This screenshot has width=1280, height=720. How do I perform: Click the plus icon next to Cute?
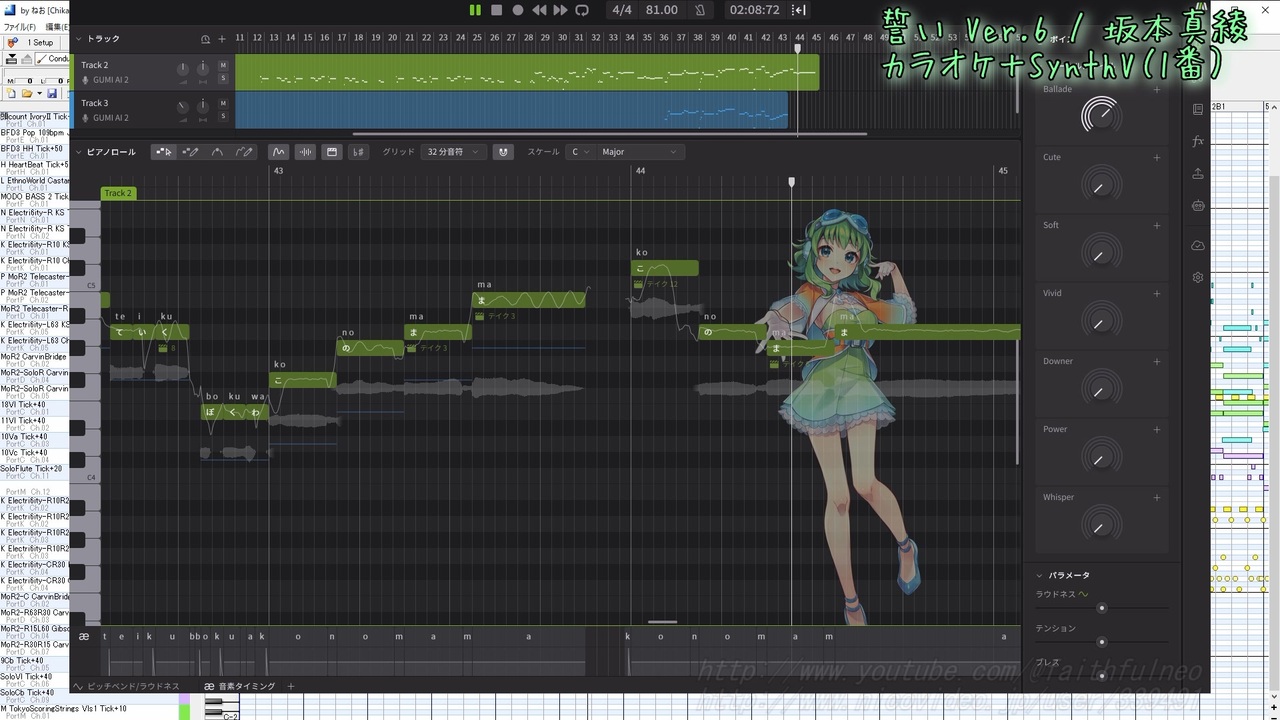pos(1157,157)
